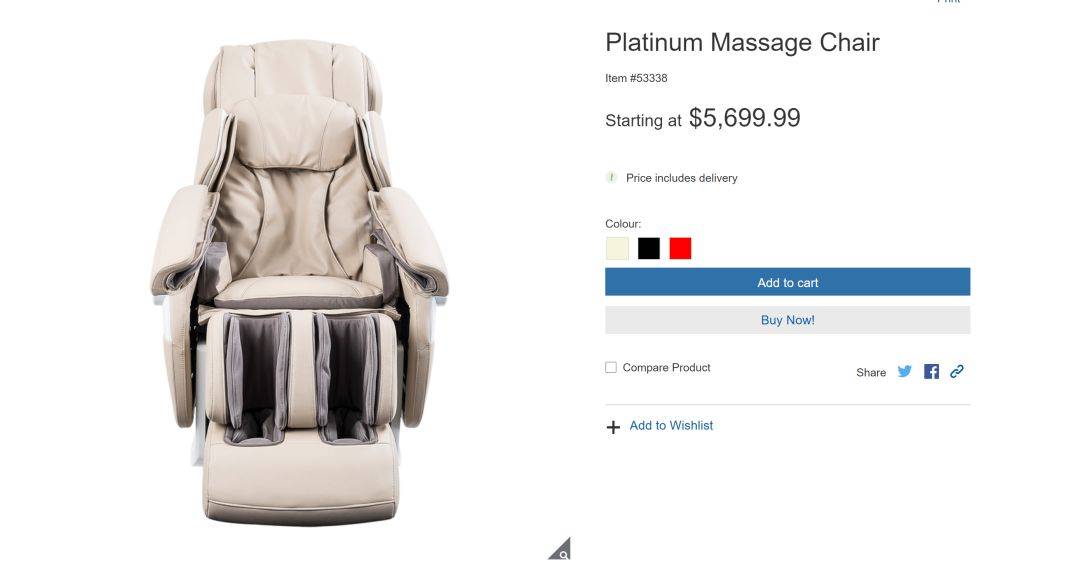Click the massage chair product image
The image size is (1080, 573).
300,282
